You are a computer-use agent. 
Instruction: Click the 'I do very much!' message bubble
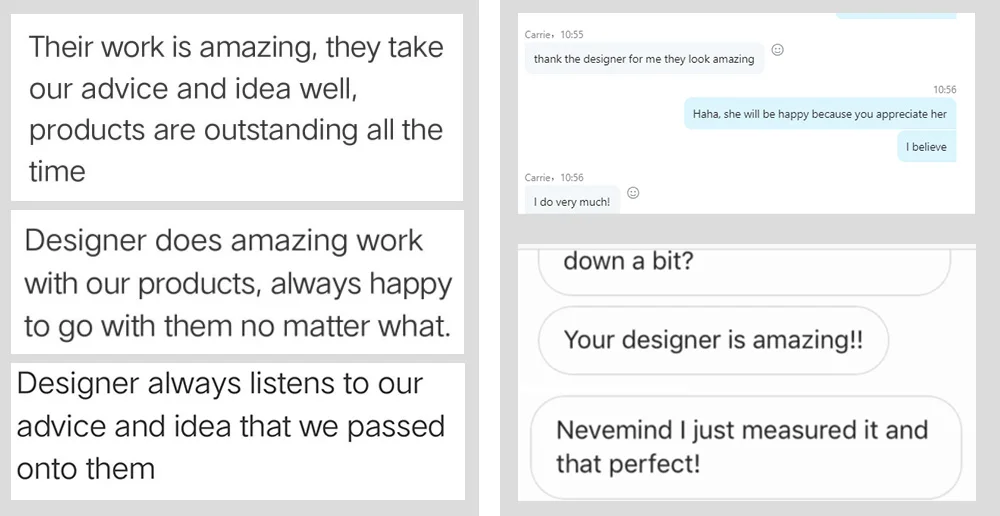pos(571,202)
